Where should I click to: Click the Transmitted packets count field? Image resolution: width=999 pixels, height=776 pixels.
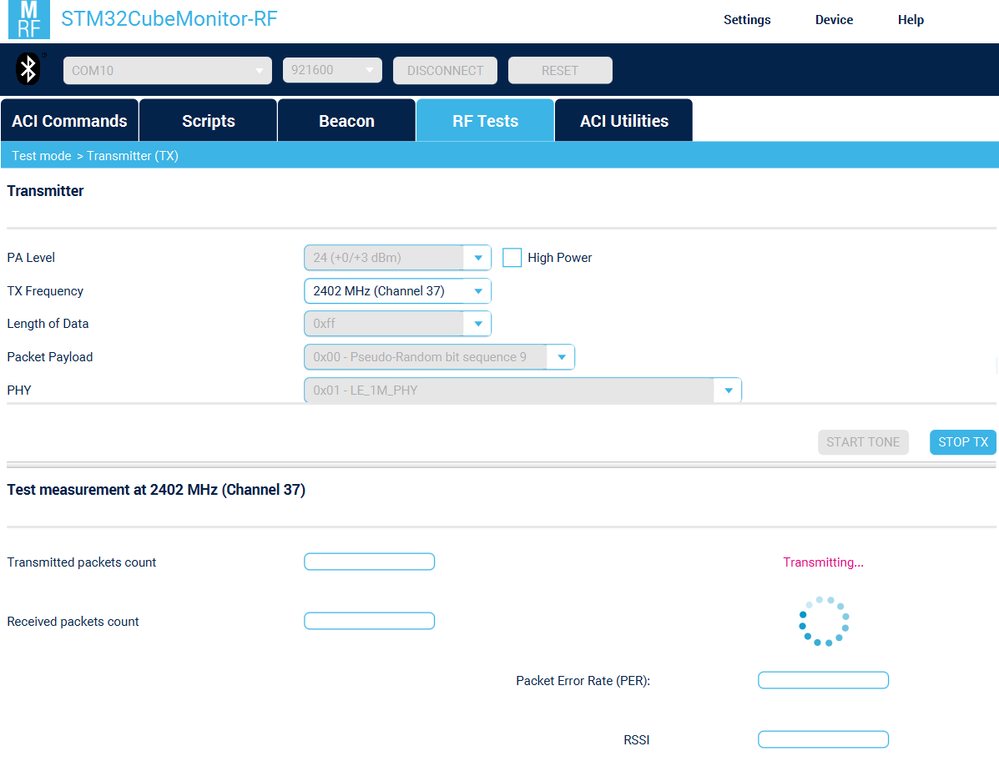point(370,562)
